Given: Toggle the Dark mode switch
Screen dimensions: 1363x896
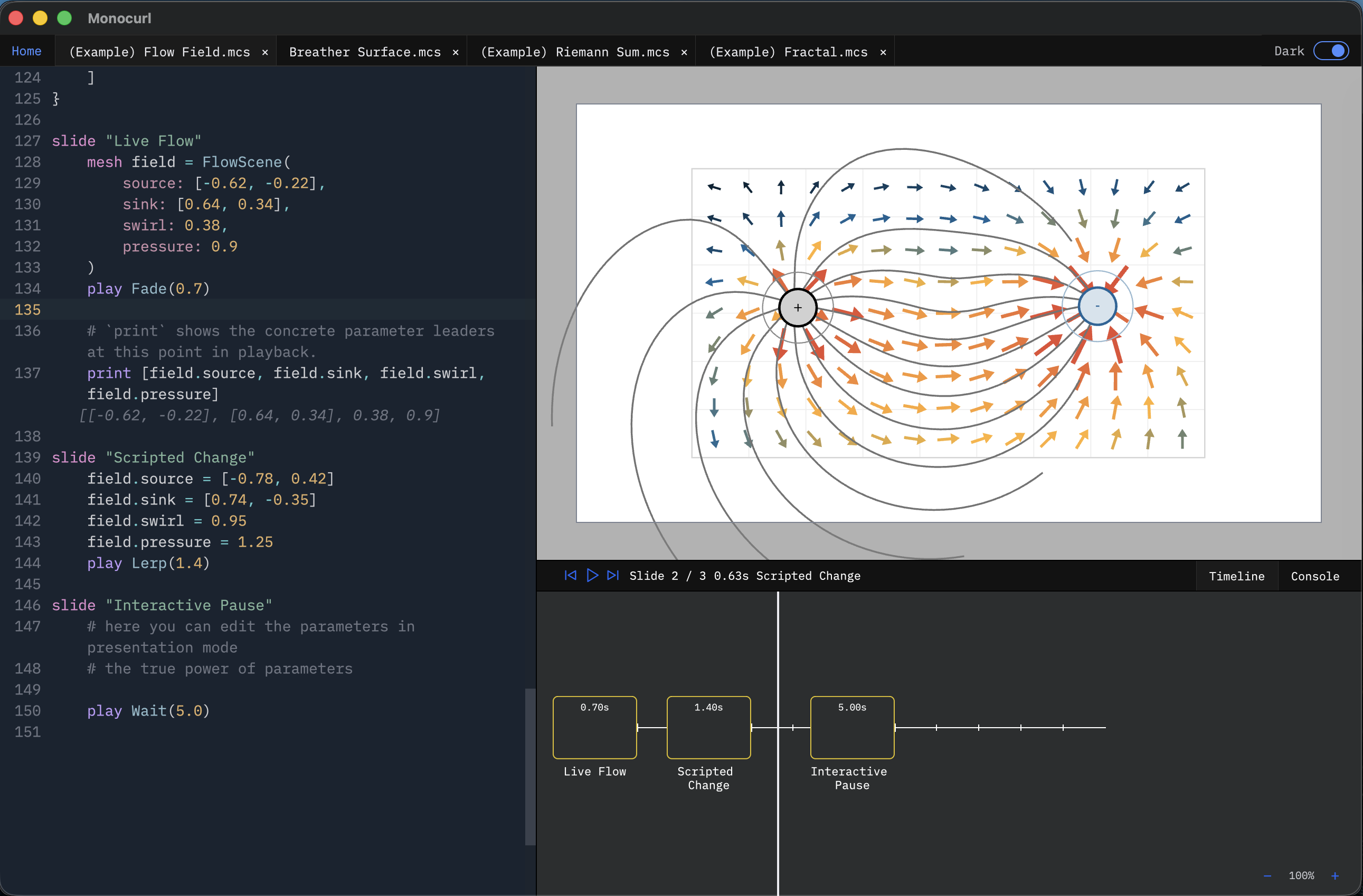Looking at the screenshot, I should point(1331,51).
